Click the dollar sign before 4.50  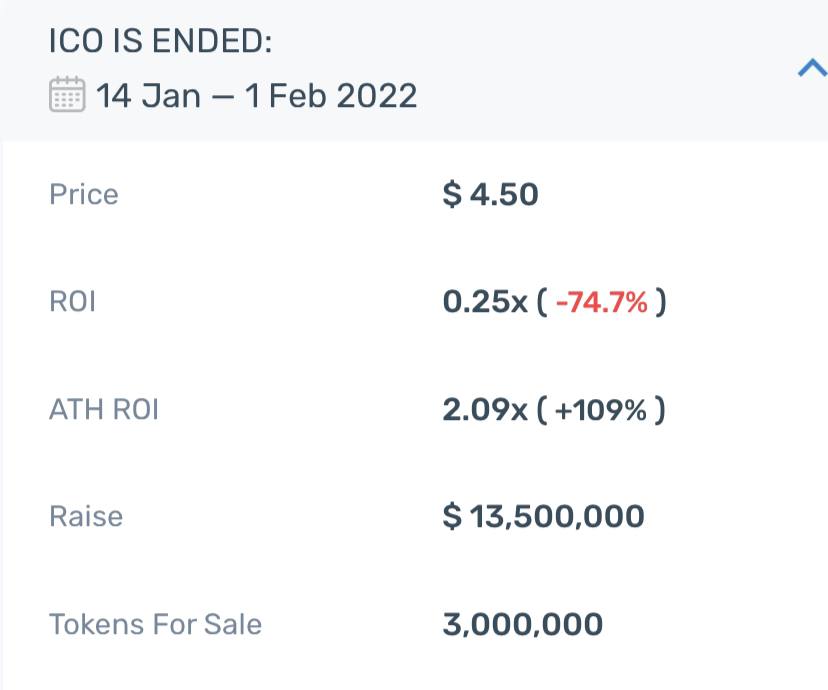(x=452, y=194)
